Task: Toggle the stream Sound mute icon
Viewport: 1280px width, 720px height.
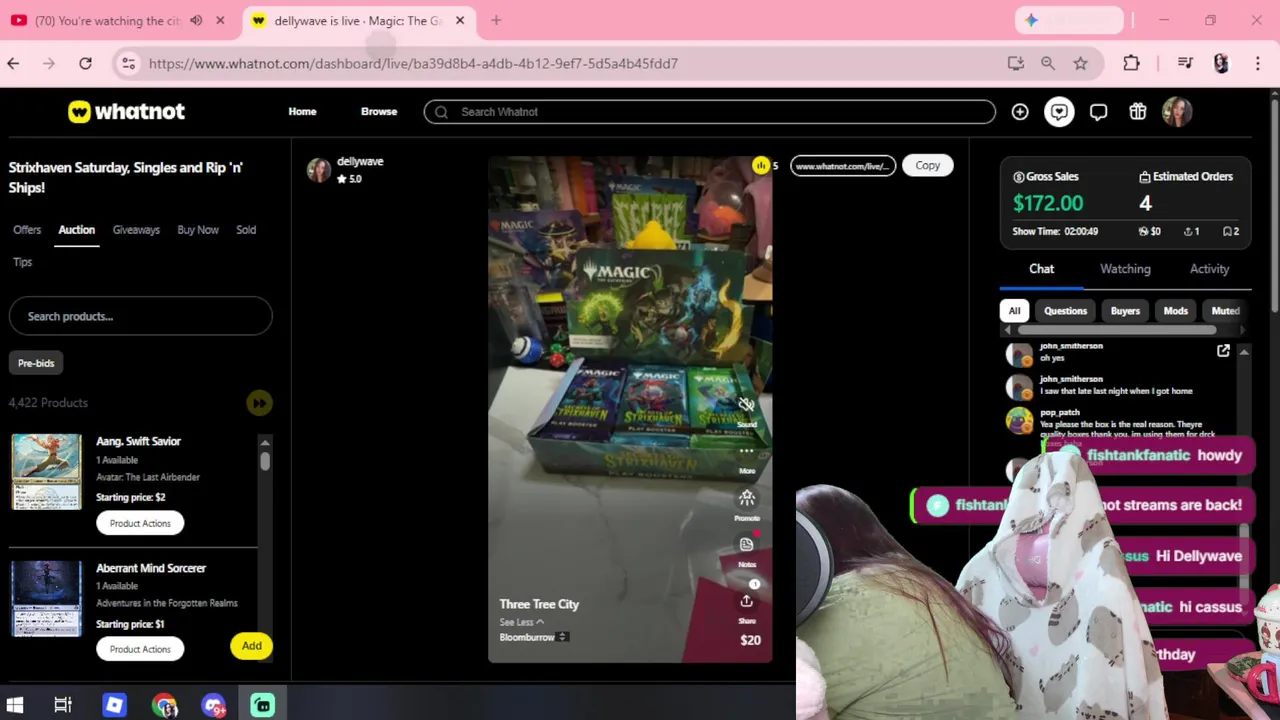Action: (746, 405)
